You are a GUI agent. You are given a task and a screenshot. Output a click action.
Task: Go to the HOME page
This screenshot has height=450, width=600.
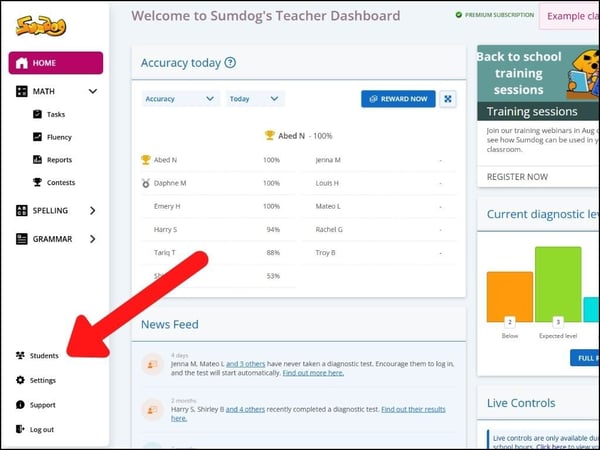click(56, 63)
